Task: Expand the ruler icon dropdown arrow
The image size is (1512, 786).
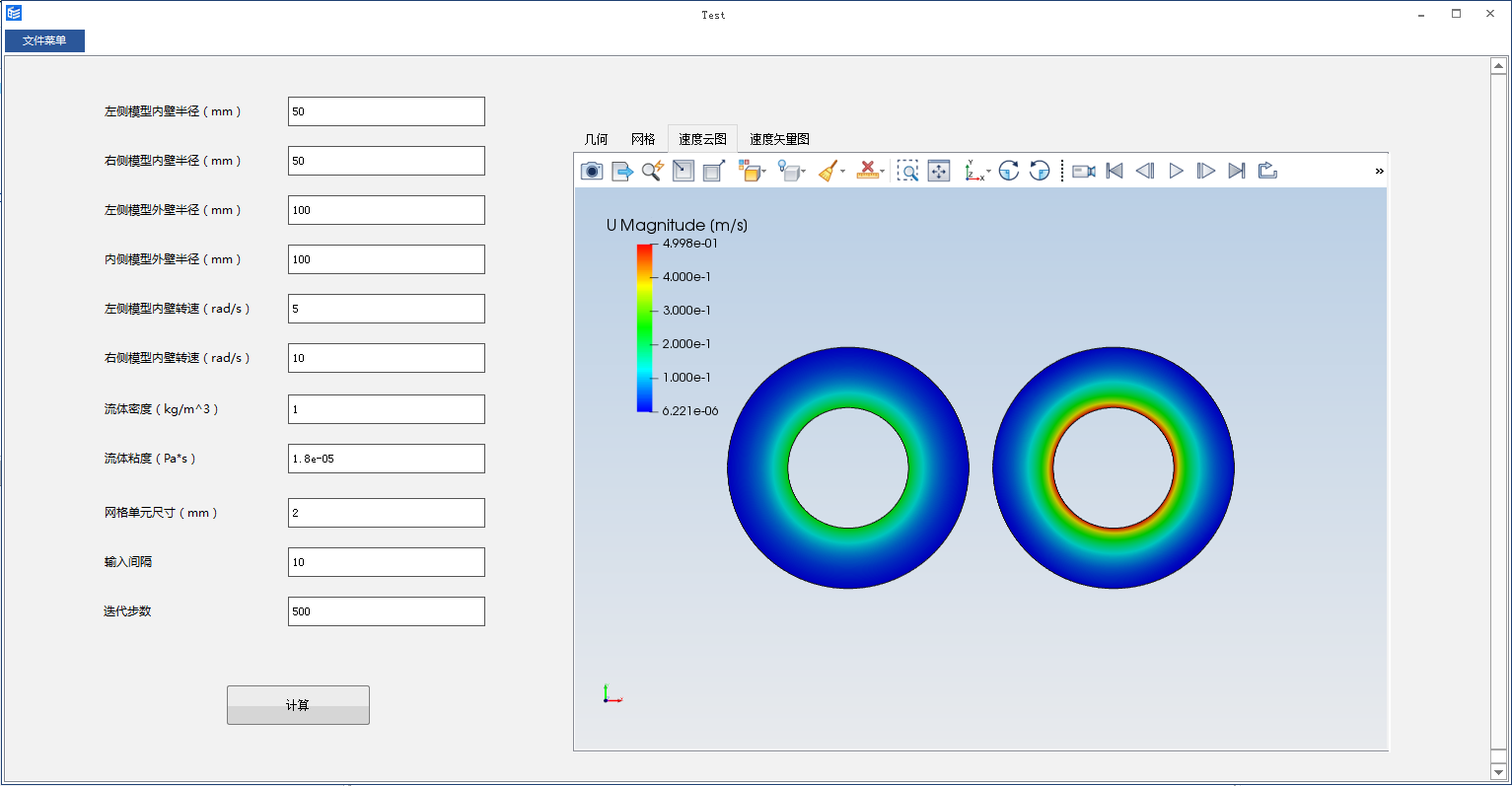Action: coord(883,172)
